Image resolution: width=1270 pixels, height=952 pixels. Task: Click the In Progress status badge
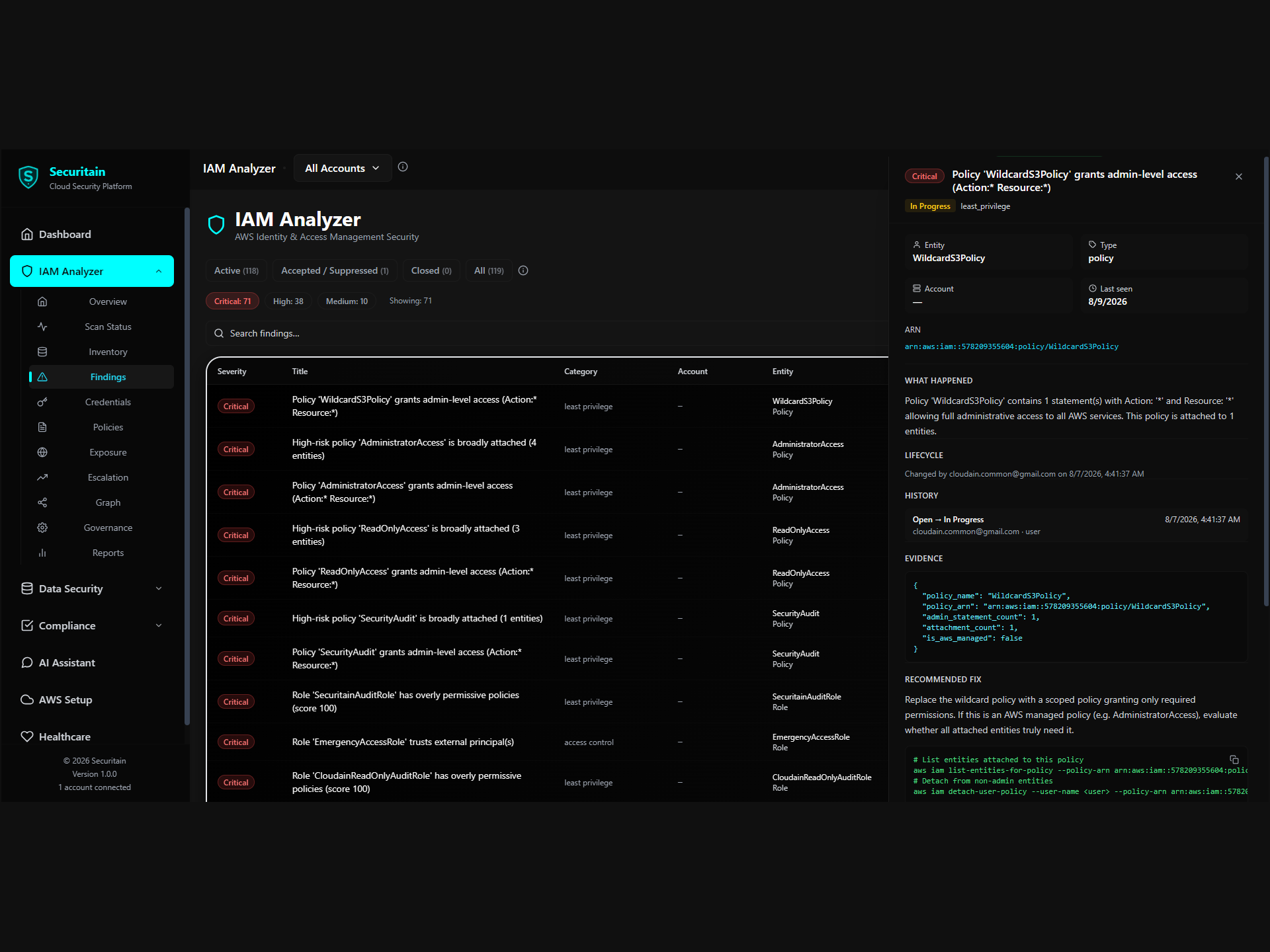coord(930,206)
